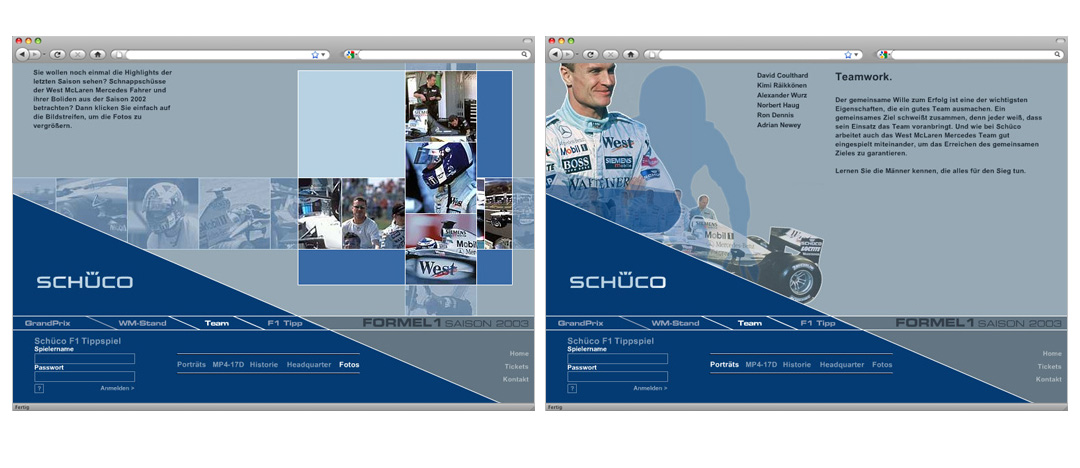
Task: Open the F1 Tipp tab in the Fotos window
Action: (284, 323)
